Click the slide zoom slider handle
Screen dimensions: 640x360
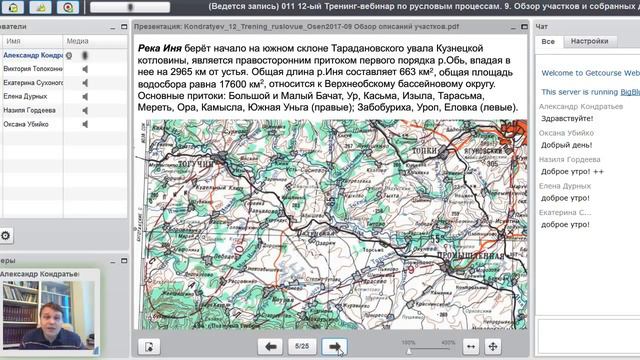pyautogui.click(x=409, y=351)
